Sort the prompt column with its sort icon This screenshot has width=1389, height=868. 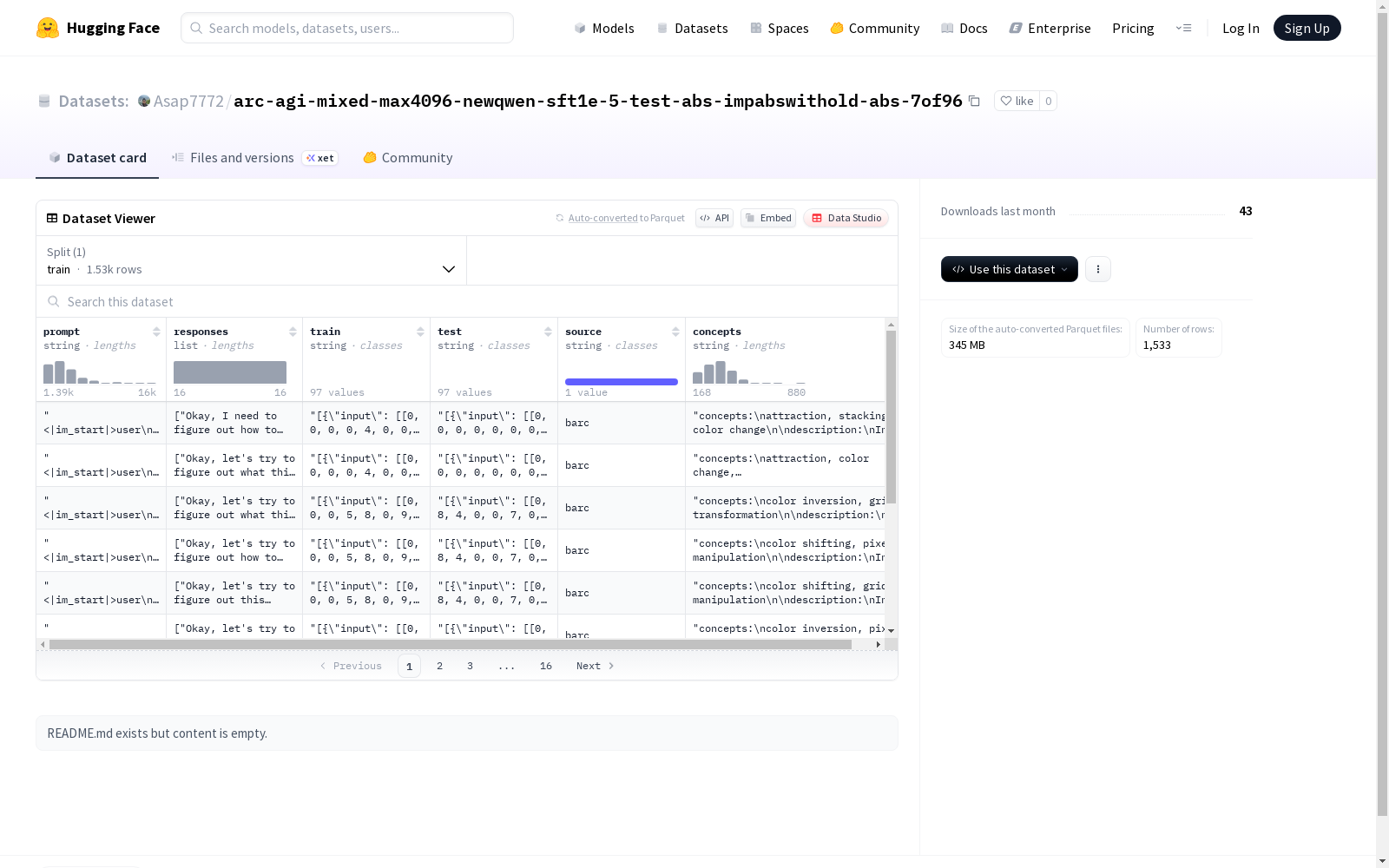156,332
